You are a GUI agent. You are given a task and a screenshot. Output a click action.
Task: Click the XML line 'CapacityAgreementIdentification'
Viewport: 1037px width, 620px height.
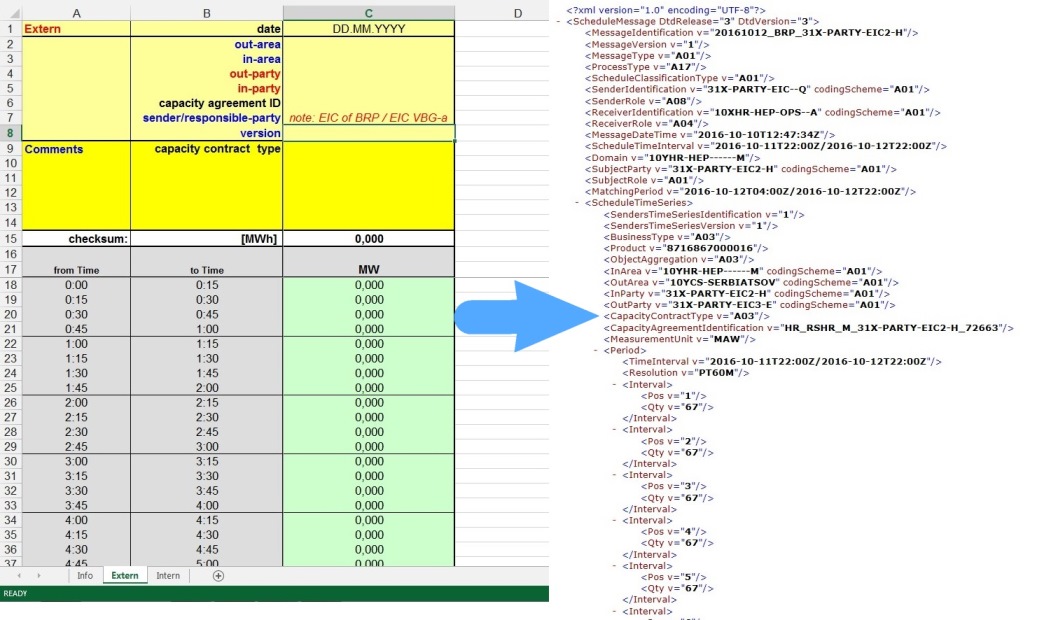coord(808,328)
